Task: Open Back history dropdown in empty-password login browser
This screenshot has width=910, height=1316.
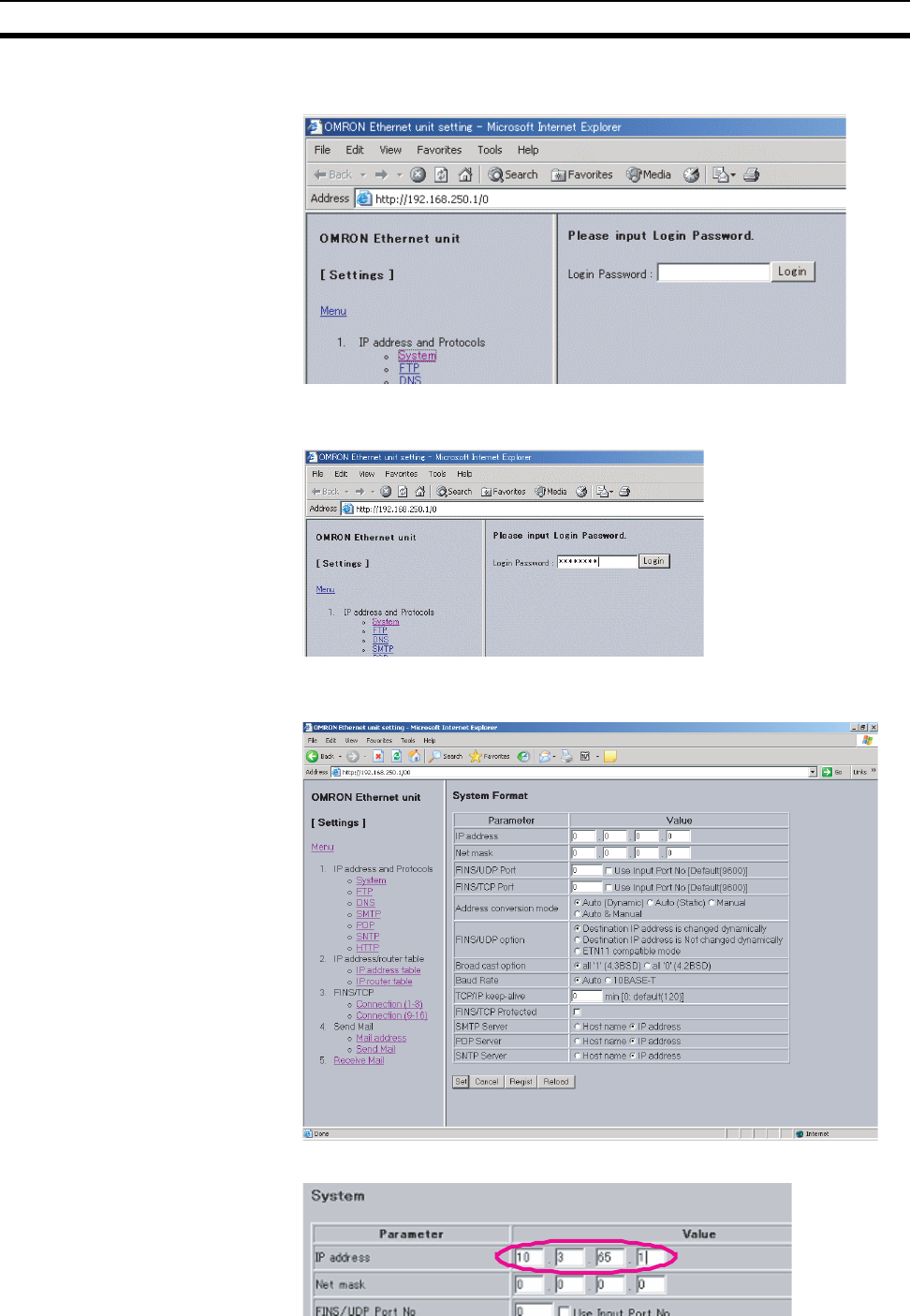Action: 363,174
